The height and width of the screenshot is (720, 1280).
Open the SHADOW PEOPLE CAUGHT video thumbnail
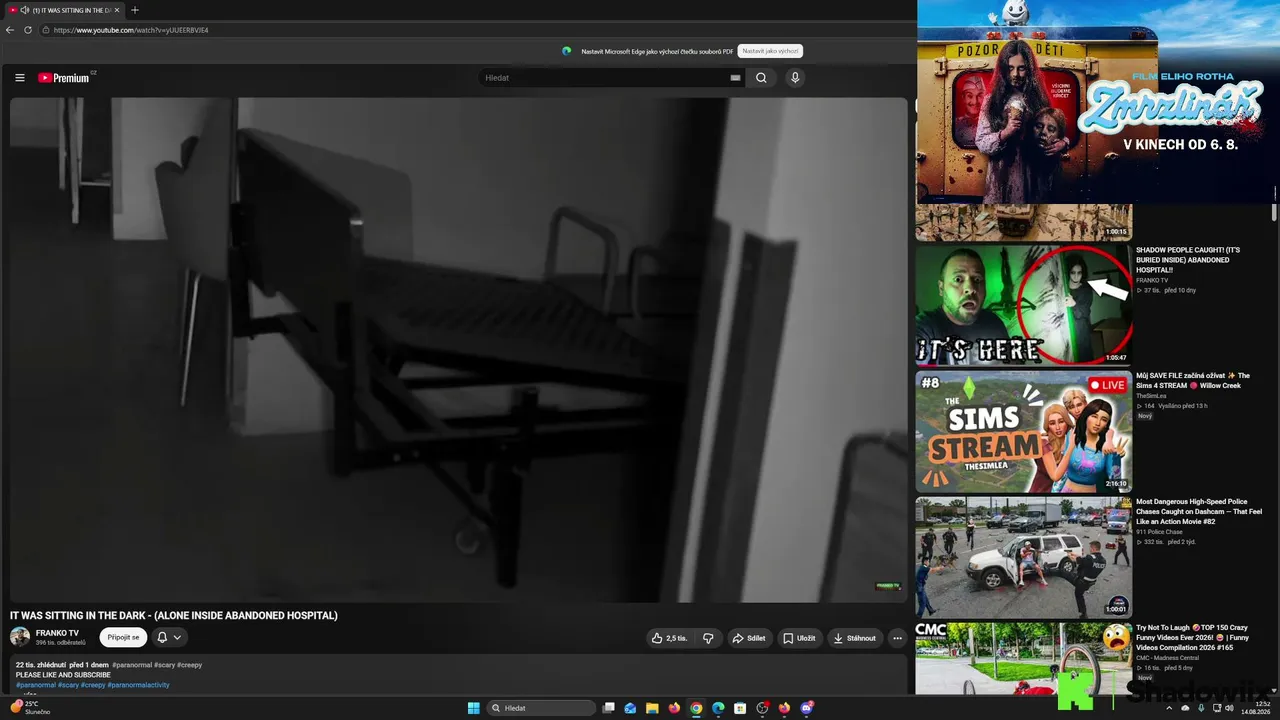[1024, 305]
